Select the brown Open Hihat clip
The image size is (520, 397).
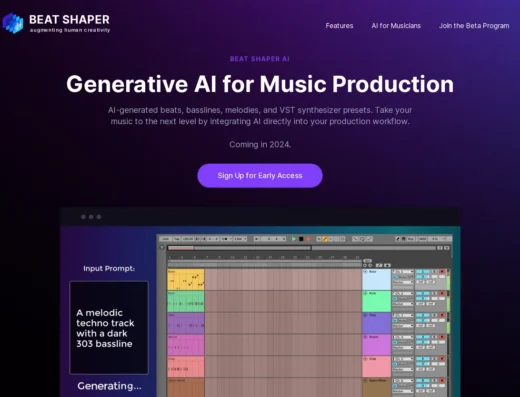[x=186, y=387]
